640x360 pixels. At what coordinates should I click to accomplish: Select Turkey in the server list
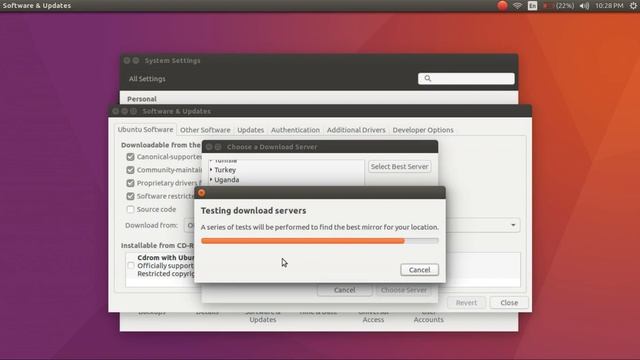pyautogui.click(x=225, y=170)
